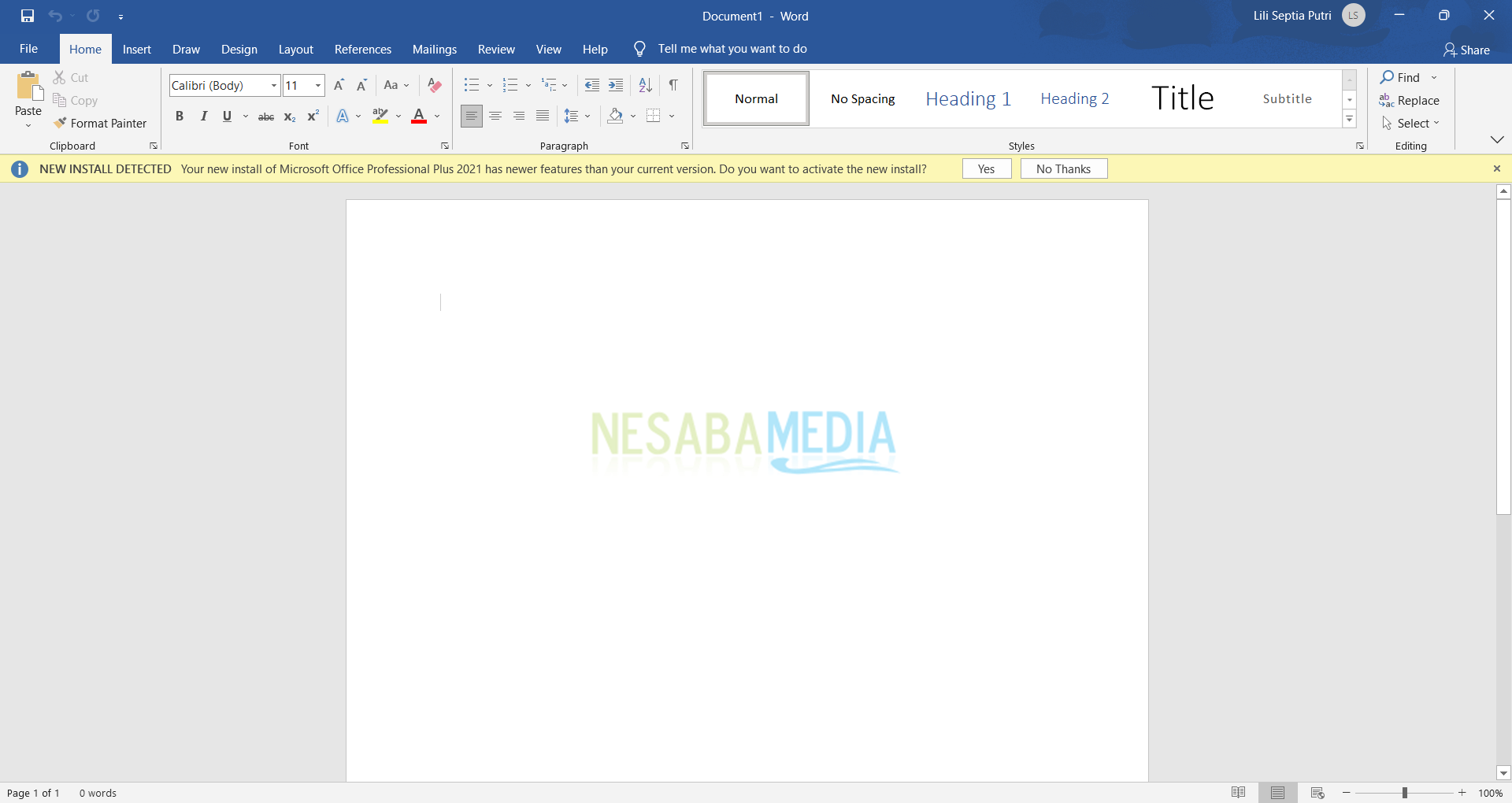The height and width of the screenshot is (803, 1512).
Task: Toggle Print Layout view in status bar
Action: (x=1277, y=793)
